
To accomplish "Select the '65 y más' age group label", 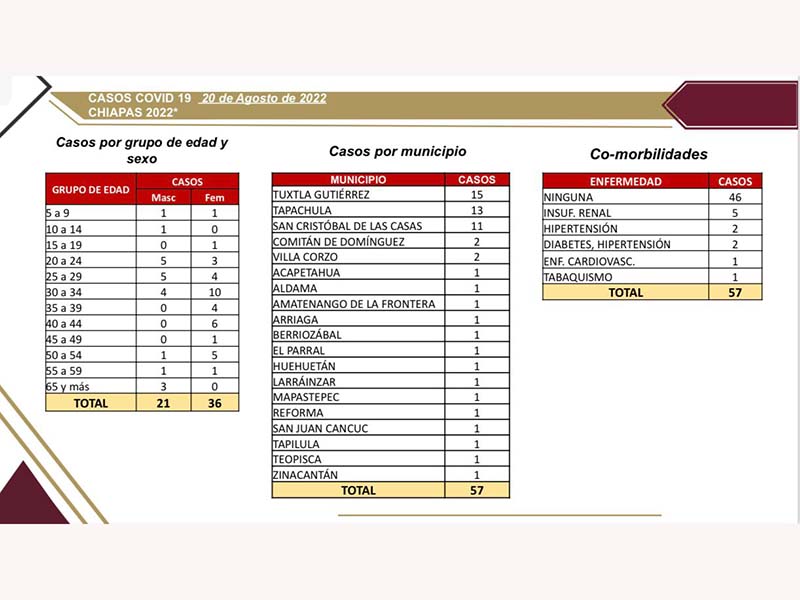I will tap(68, 387).
